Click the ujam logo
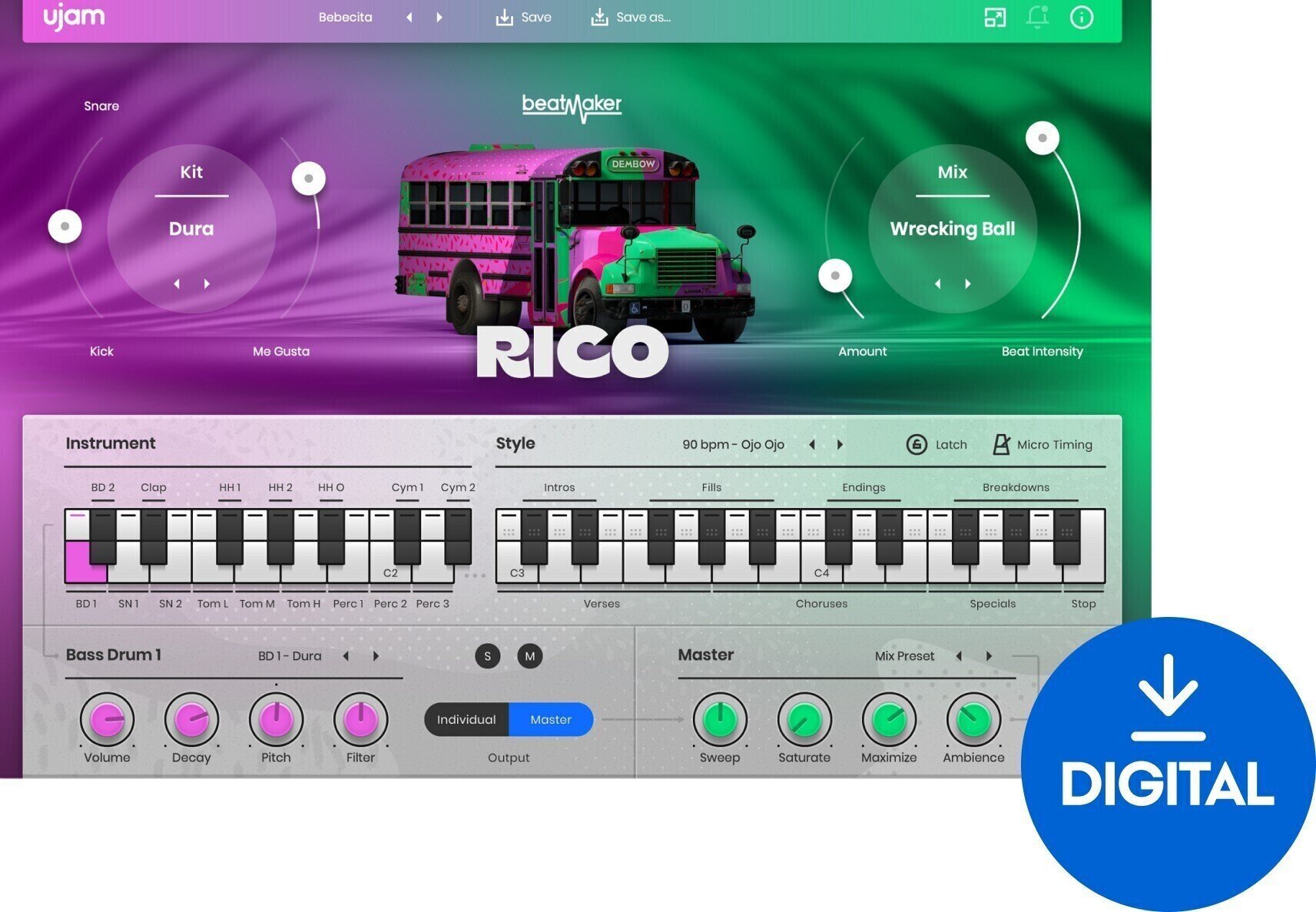 click(74, 17)
